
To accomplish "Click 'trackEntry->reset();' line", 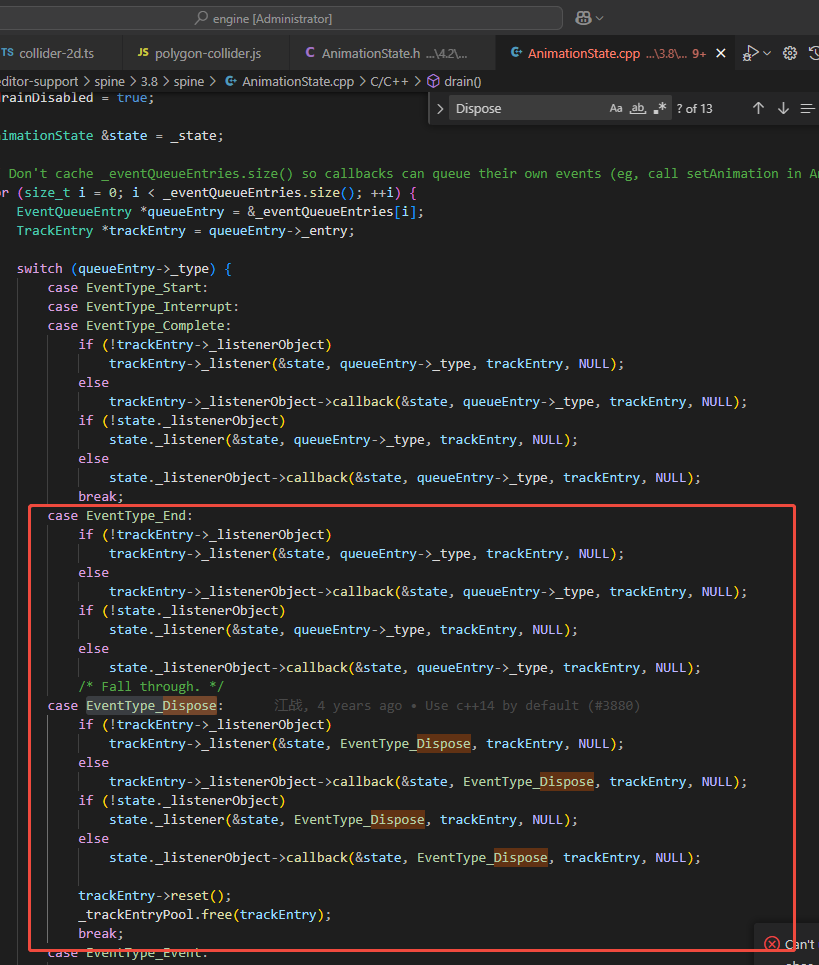I will (x=154, y=895).
